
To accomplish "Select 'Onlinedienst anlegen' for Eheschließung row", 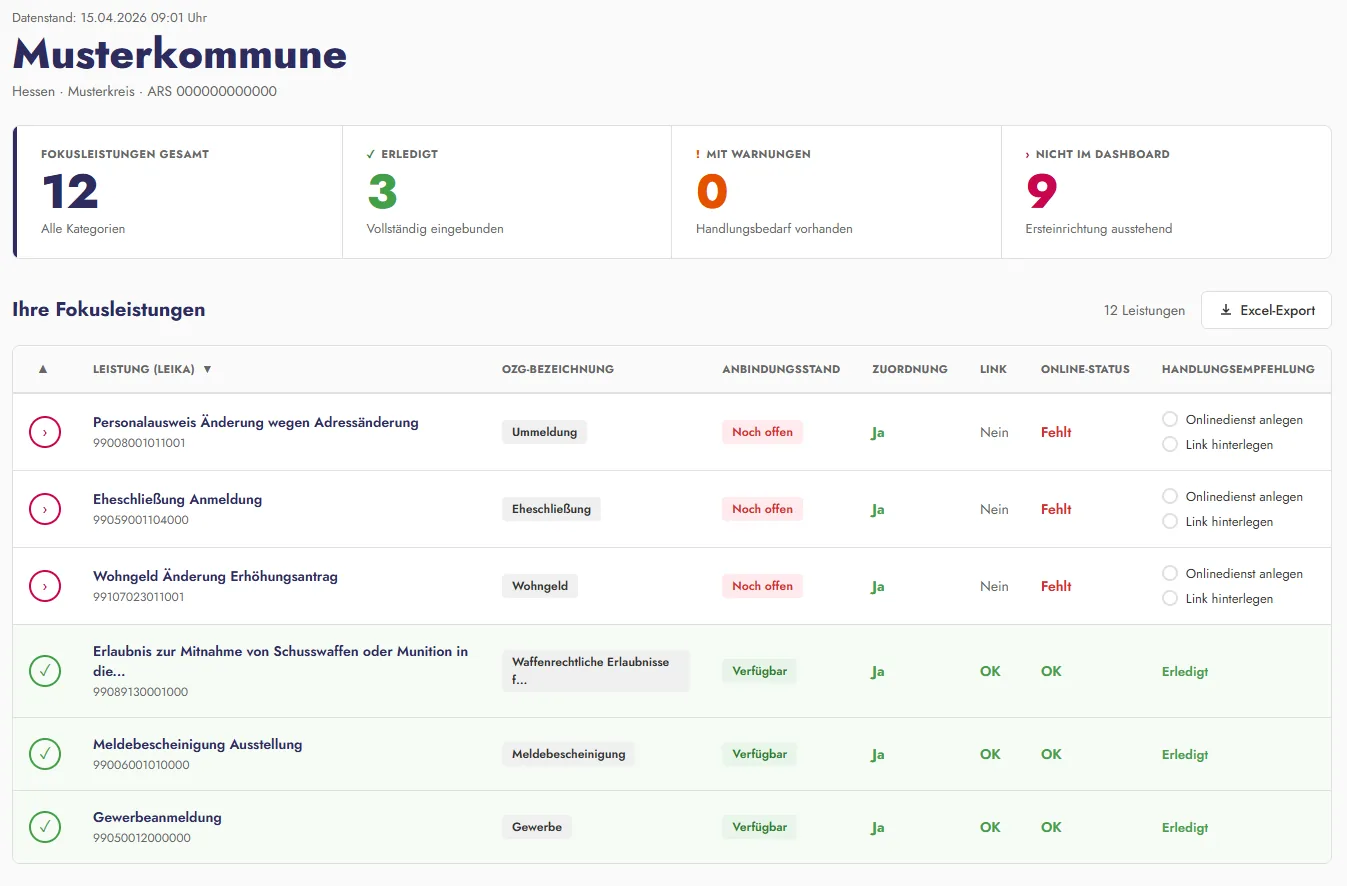I will (1170, 497).
